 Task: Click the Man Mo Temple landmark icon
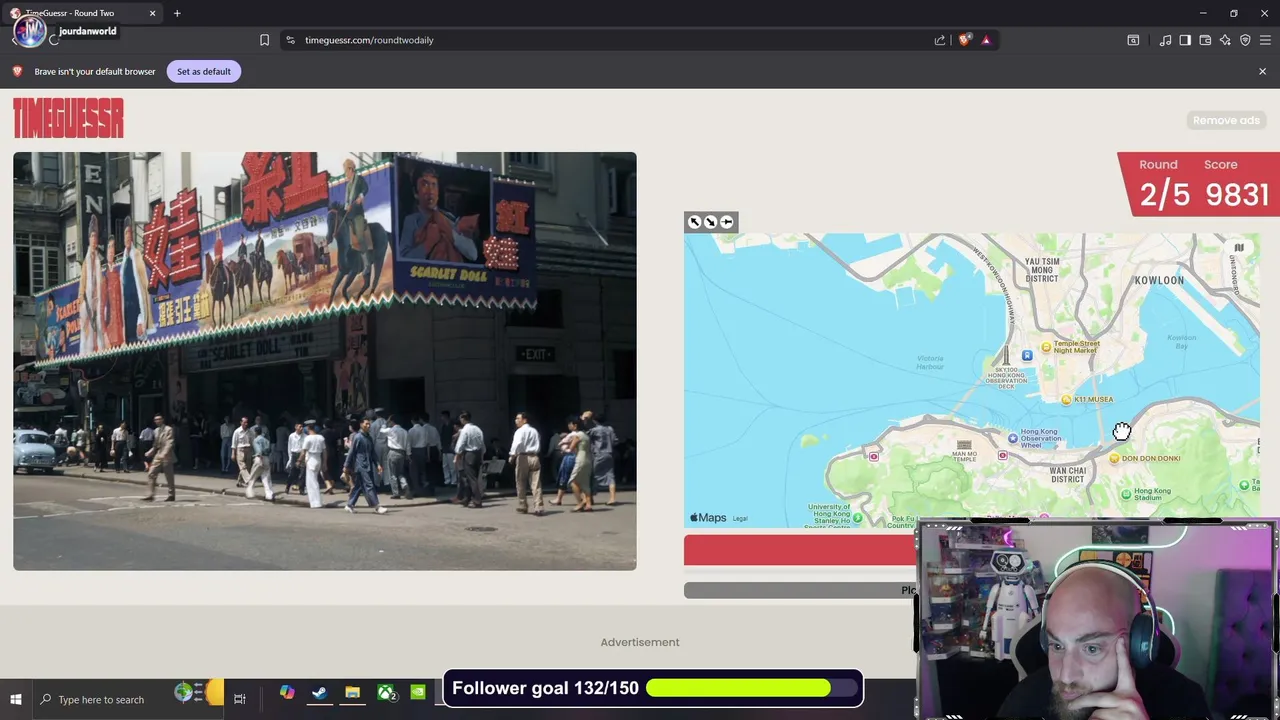964,444
